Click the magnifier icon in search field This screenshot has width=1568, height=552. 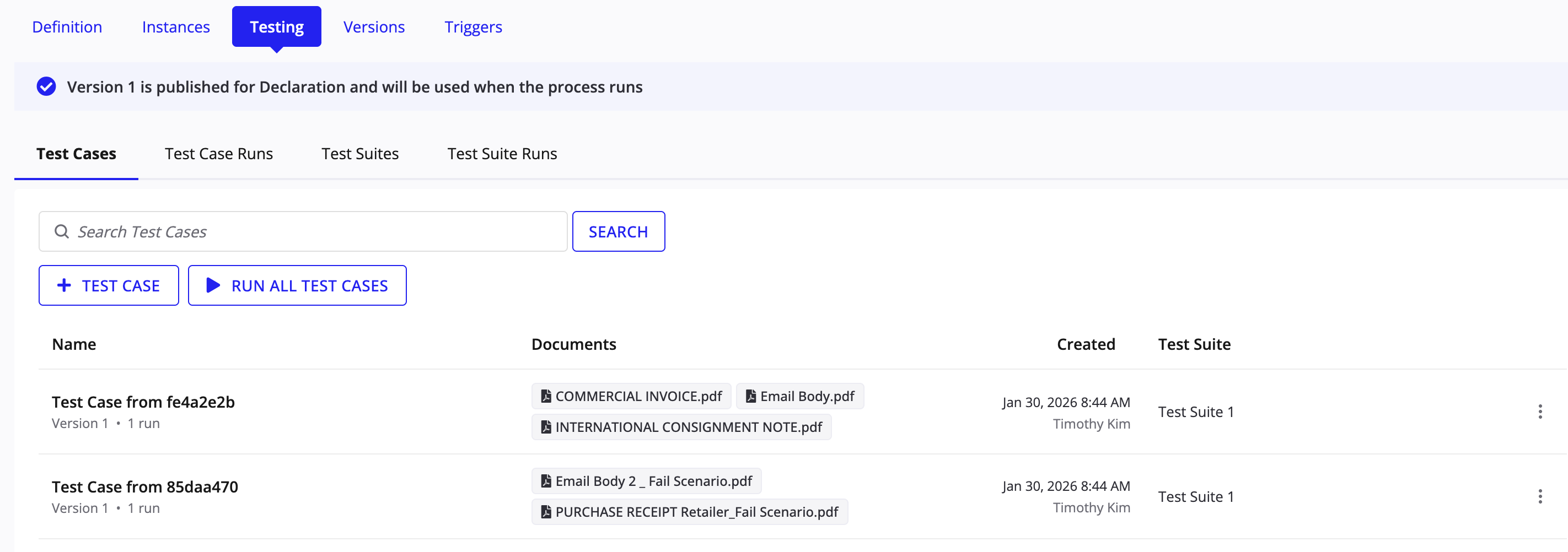point(62,231)
